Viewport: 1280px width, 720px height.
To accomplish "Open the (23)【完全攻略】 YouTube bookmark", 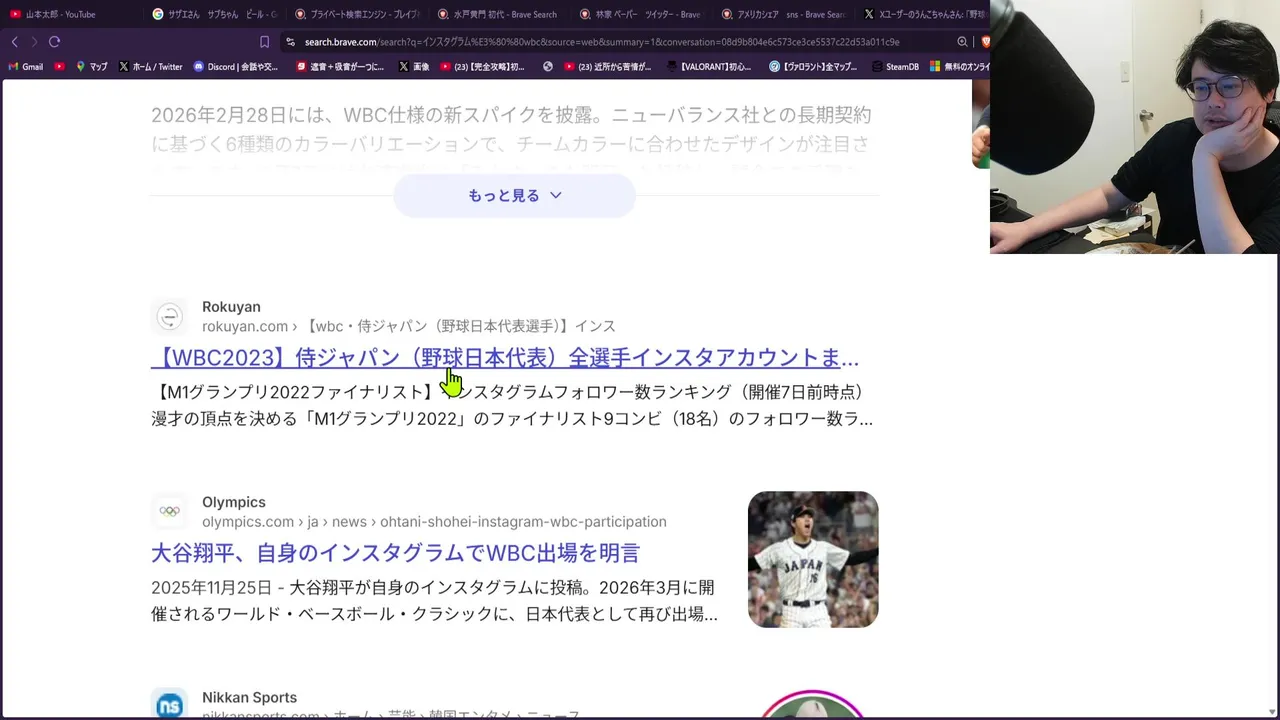I will click(482, 67).
